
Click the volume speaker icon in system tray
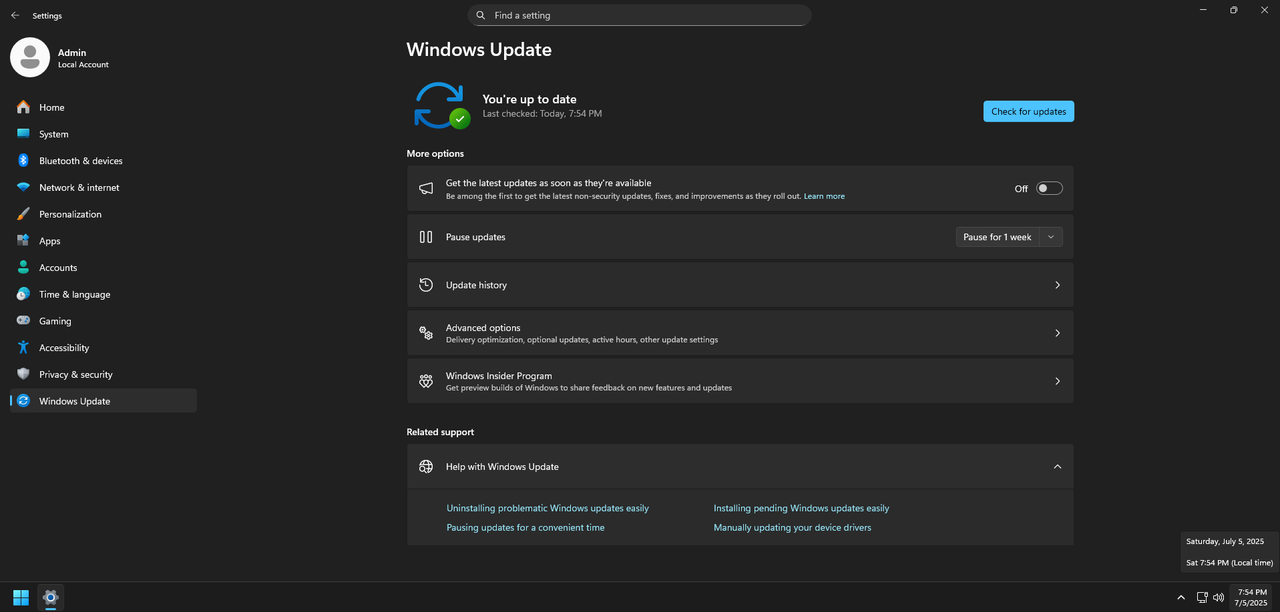click(1218, 598)
